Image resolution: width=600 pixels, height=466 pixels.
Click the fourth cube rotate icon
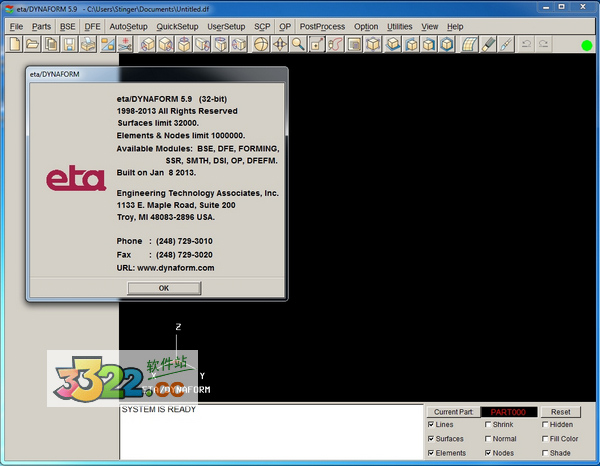tap(202, 44)
